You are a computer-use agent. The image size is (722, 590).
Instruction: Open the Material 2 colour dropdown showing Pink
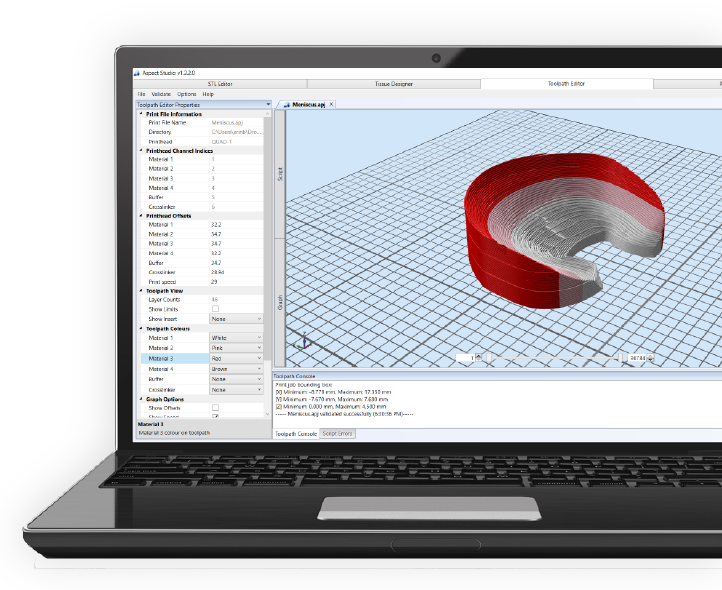pyautogui.click(x=236, y=348)
